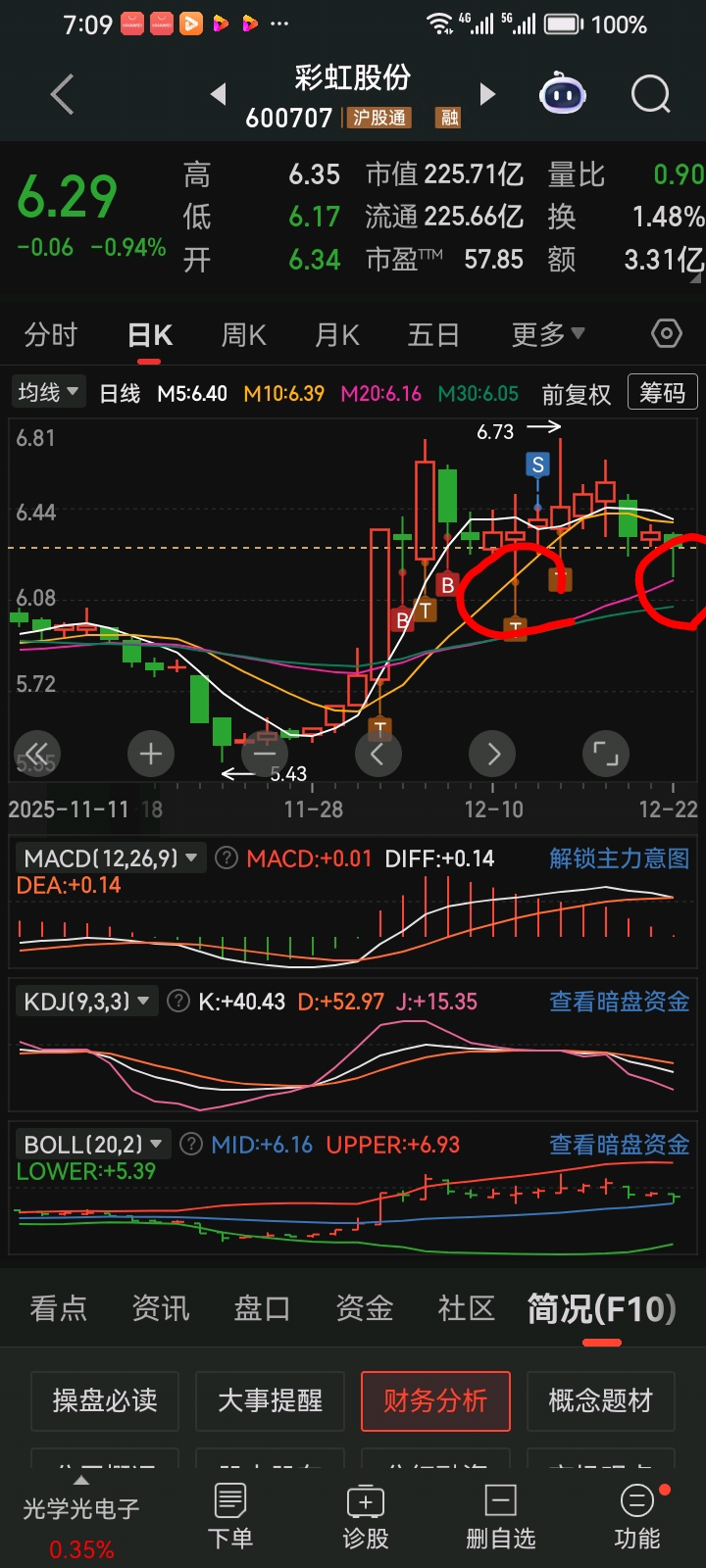This screenshot has height=1568, width=706.
Task: Open 诊股 stock diagnosis icon
Action: [x=366, y=1515]
